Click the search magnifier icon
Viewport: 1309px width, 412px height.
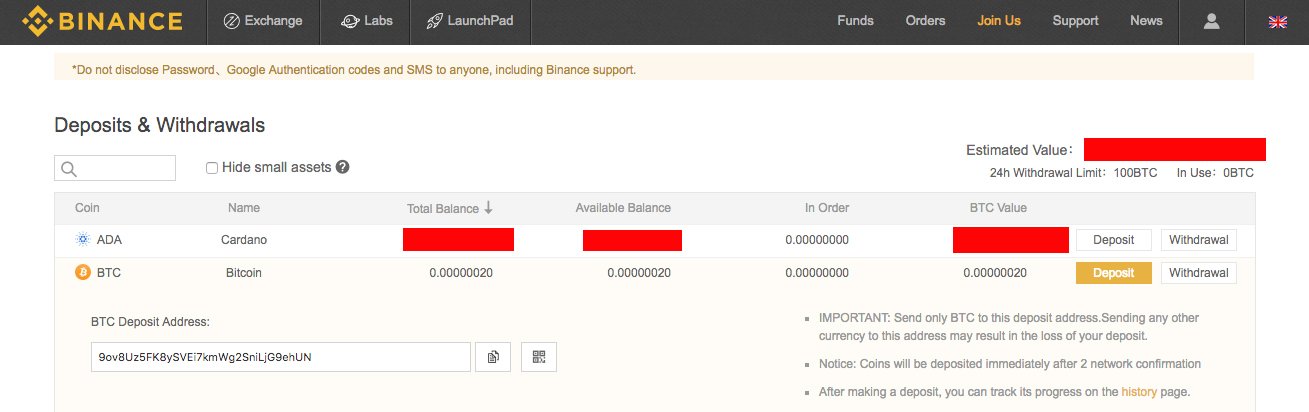coord(69,169)
